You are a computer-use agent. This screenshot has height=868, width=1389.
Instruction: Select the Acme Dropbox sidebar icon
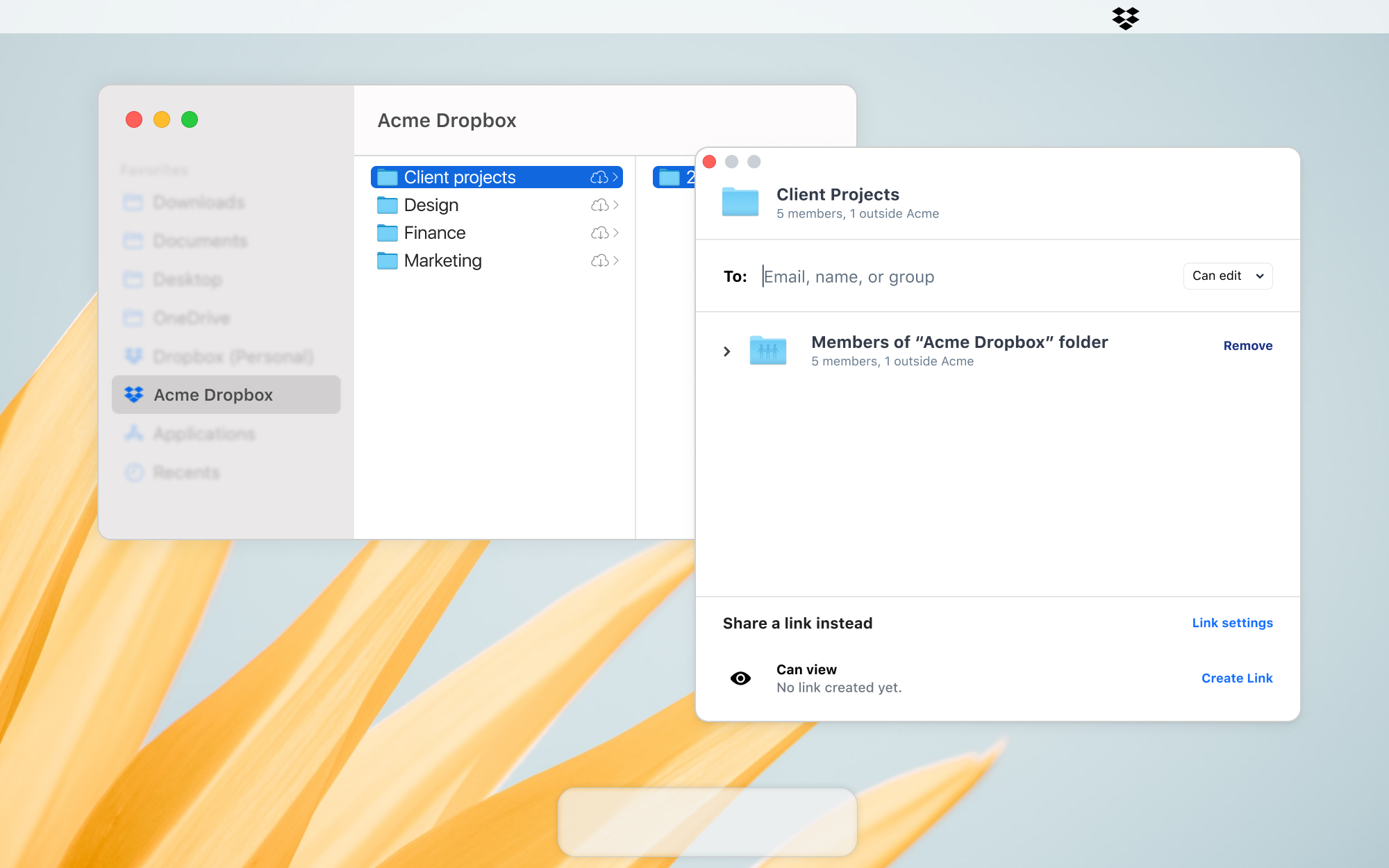[134, 393]
